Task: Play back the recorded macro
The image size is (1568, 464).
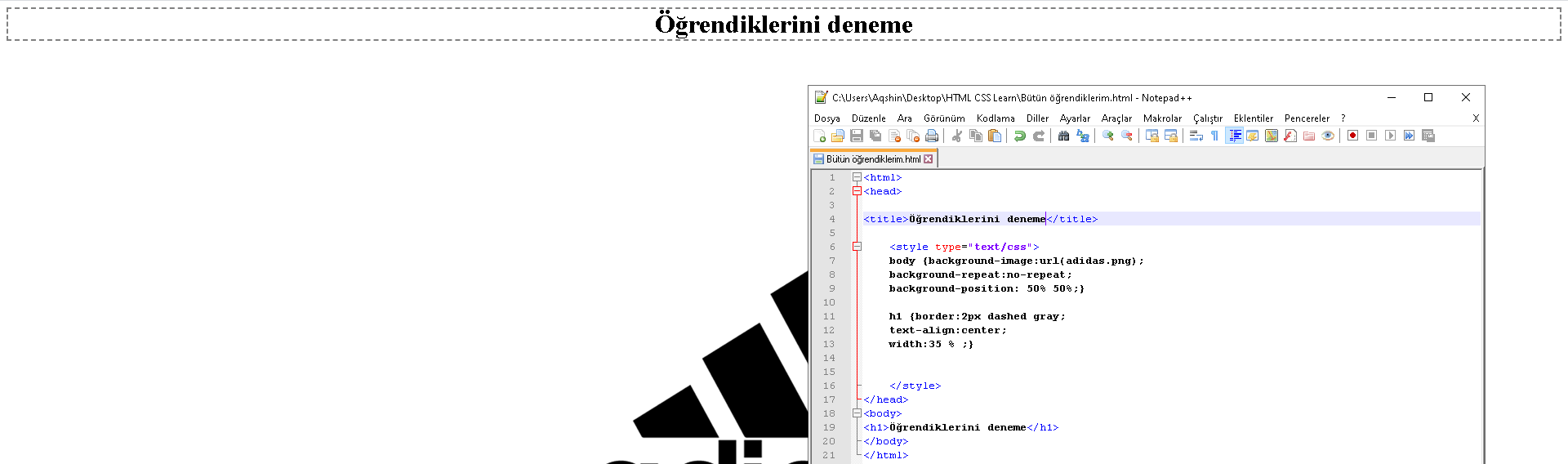Action: tap(1391, 136)
